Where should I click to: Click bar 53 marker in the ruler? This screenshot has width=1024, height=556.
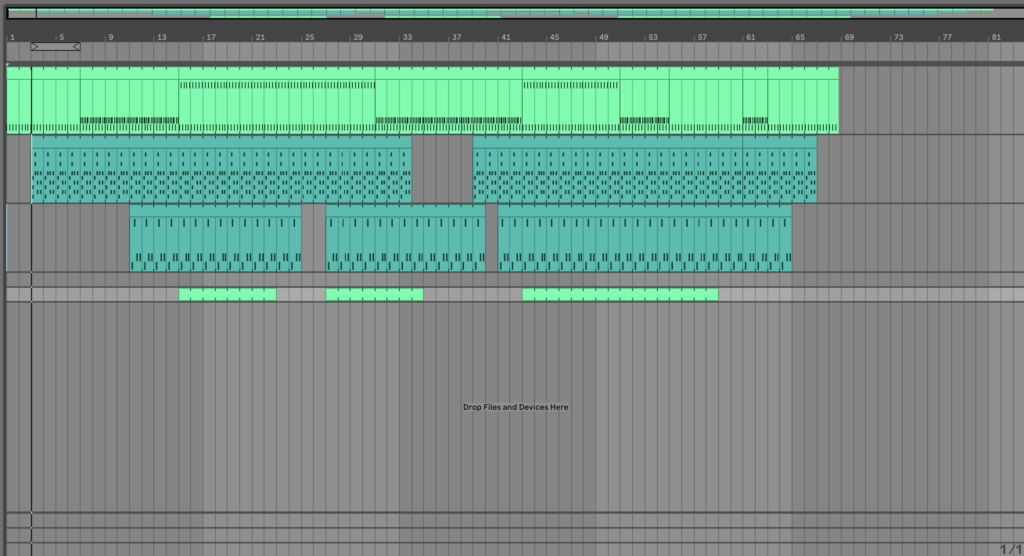pos(652,37)
